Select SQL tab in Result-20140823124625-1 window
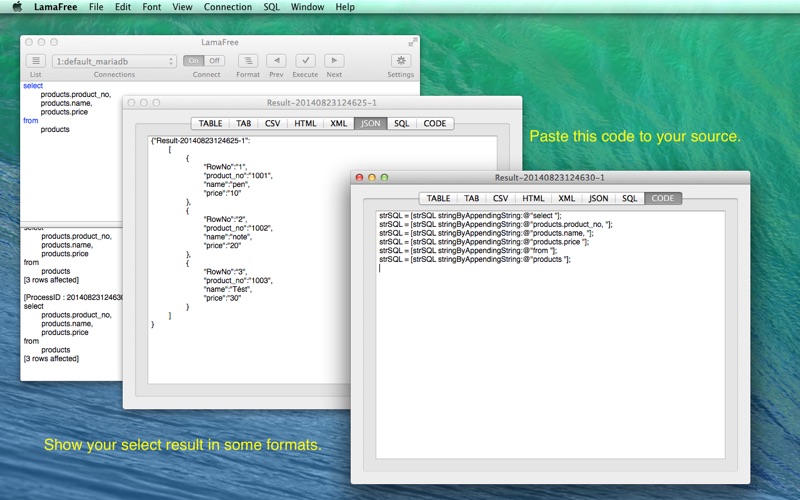This screenshot has height=500, width=800. pyautogui.click(x=402, y=123)
